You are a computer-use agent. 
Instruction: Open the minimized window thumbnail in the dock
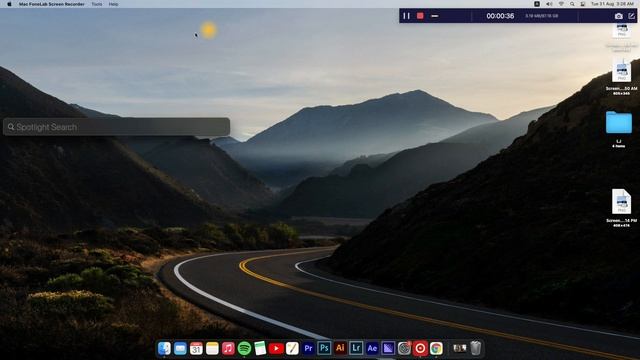pos(460,348)
